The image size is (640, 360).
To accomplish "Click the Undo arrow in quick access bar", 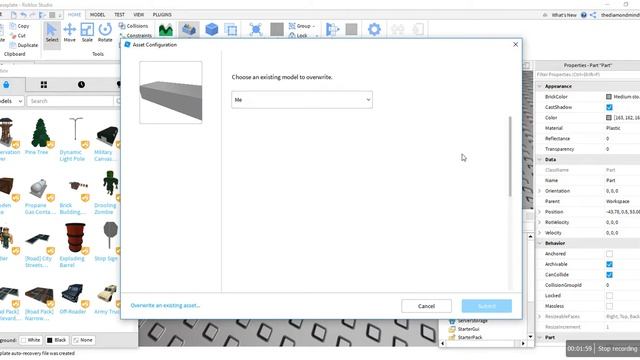I will pyautogui.click(x=23, y=15).
